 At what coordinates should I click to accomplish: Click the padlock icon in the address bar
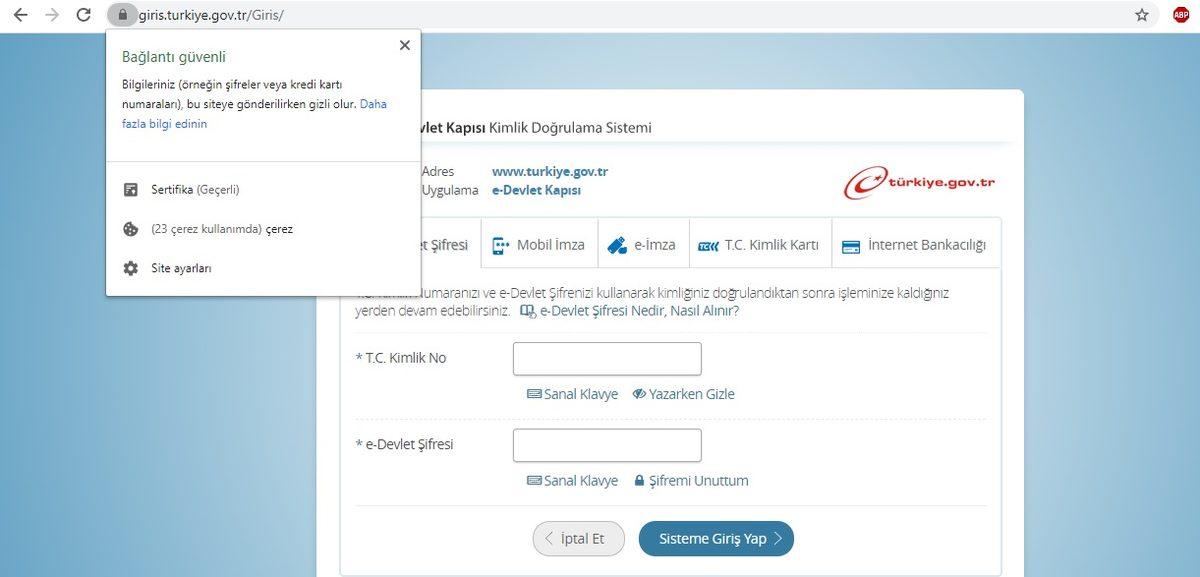(x=122, y=15)
